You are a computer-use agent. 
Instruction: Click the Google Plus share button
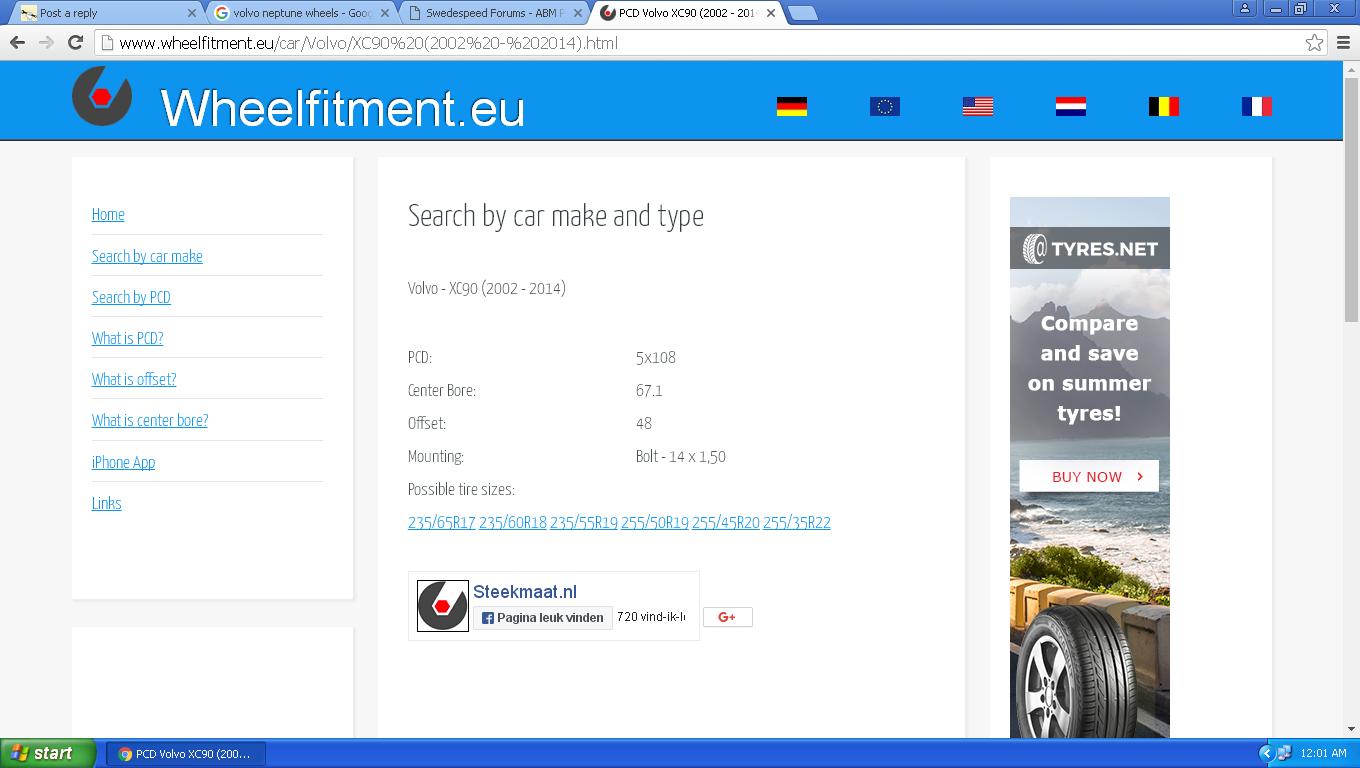tap(727, 617)
